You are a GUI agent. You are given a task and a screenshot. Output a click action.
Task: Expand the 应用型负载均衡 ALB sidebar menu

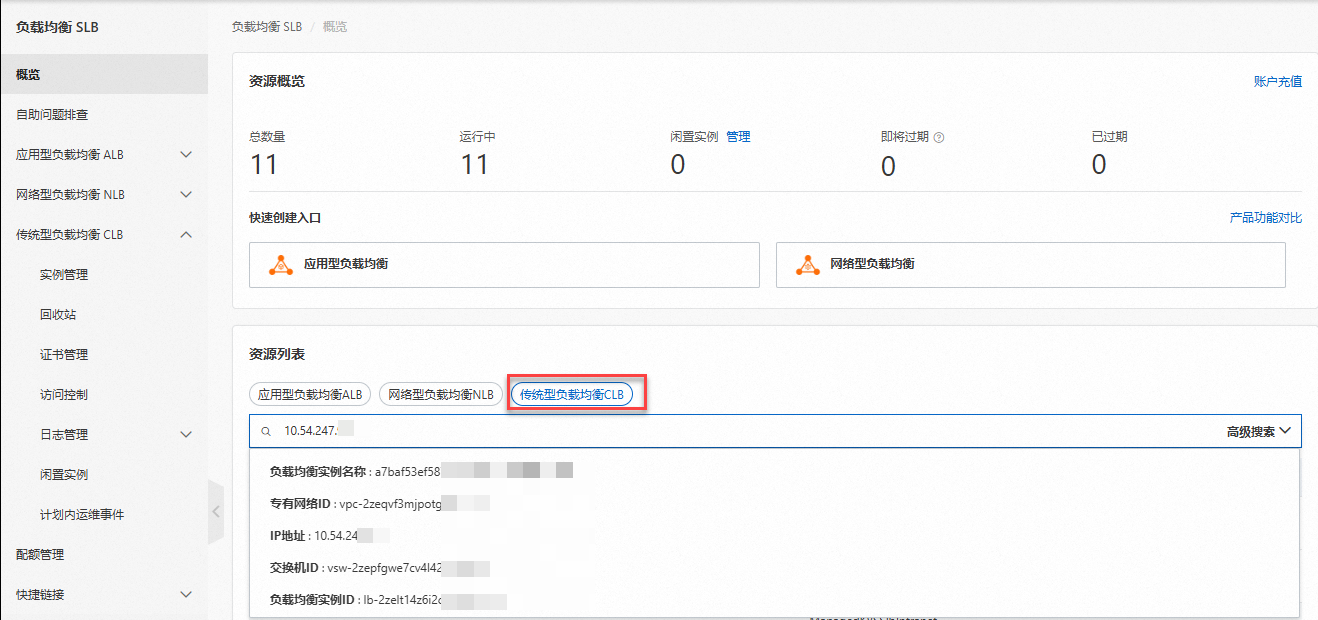[186, 155]
